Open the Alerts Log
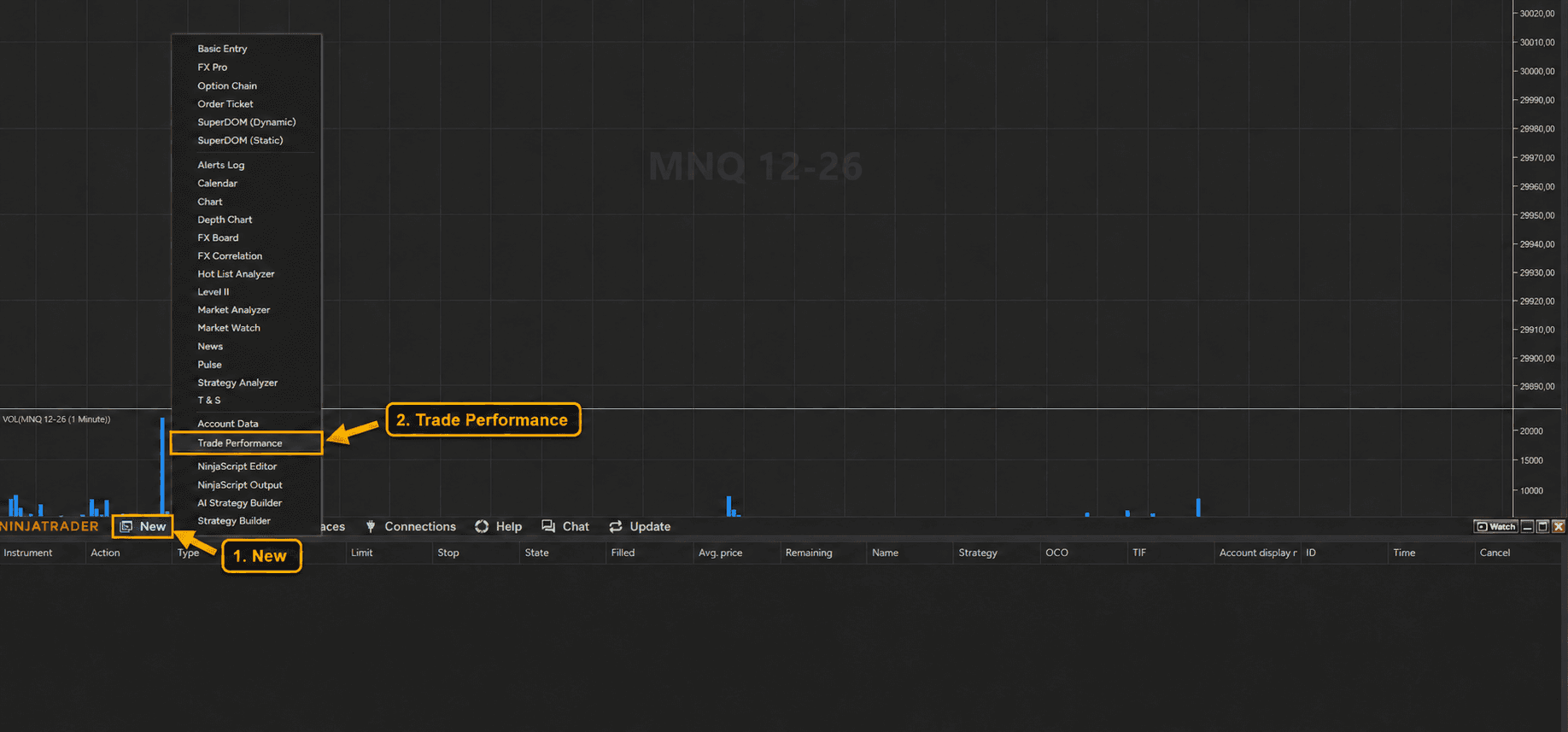Viewport: 1568px width, 732px height. (x=221, y=165)
